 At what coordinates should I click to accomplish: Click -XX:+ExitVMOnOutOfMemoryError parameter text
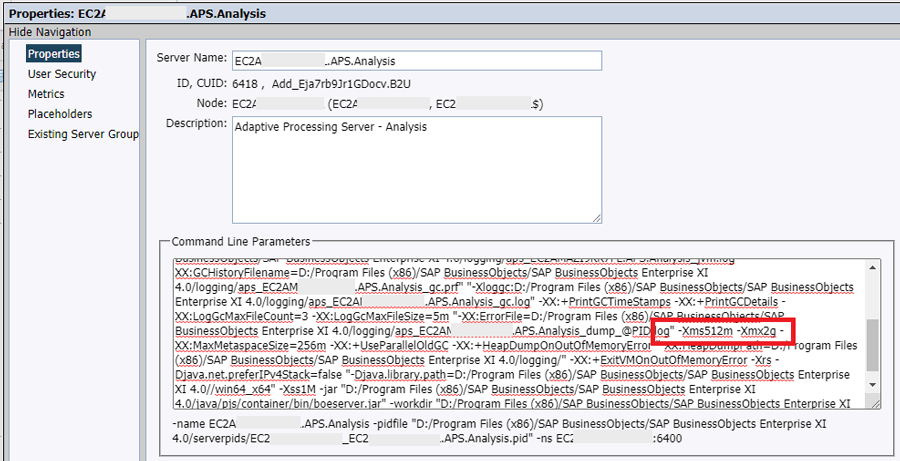(660, 361)
